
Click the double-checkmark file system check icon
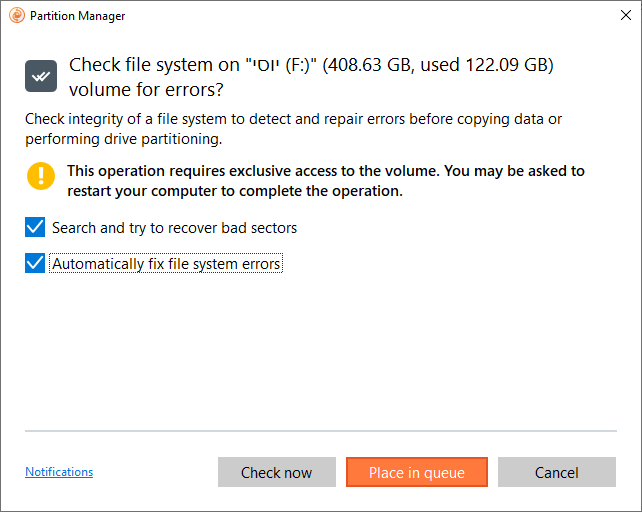41,76
